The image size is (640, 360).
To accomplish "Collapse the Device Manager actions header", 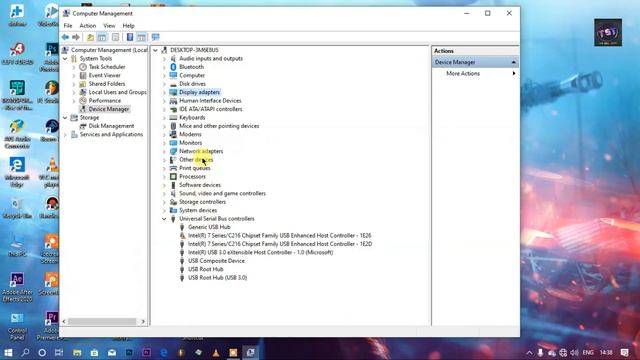I will pyautogui.click(x=513, y=62).
